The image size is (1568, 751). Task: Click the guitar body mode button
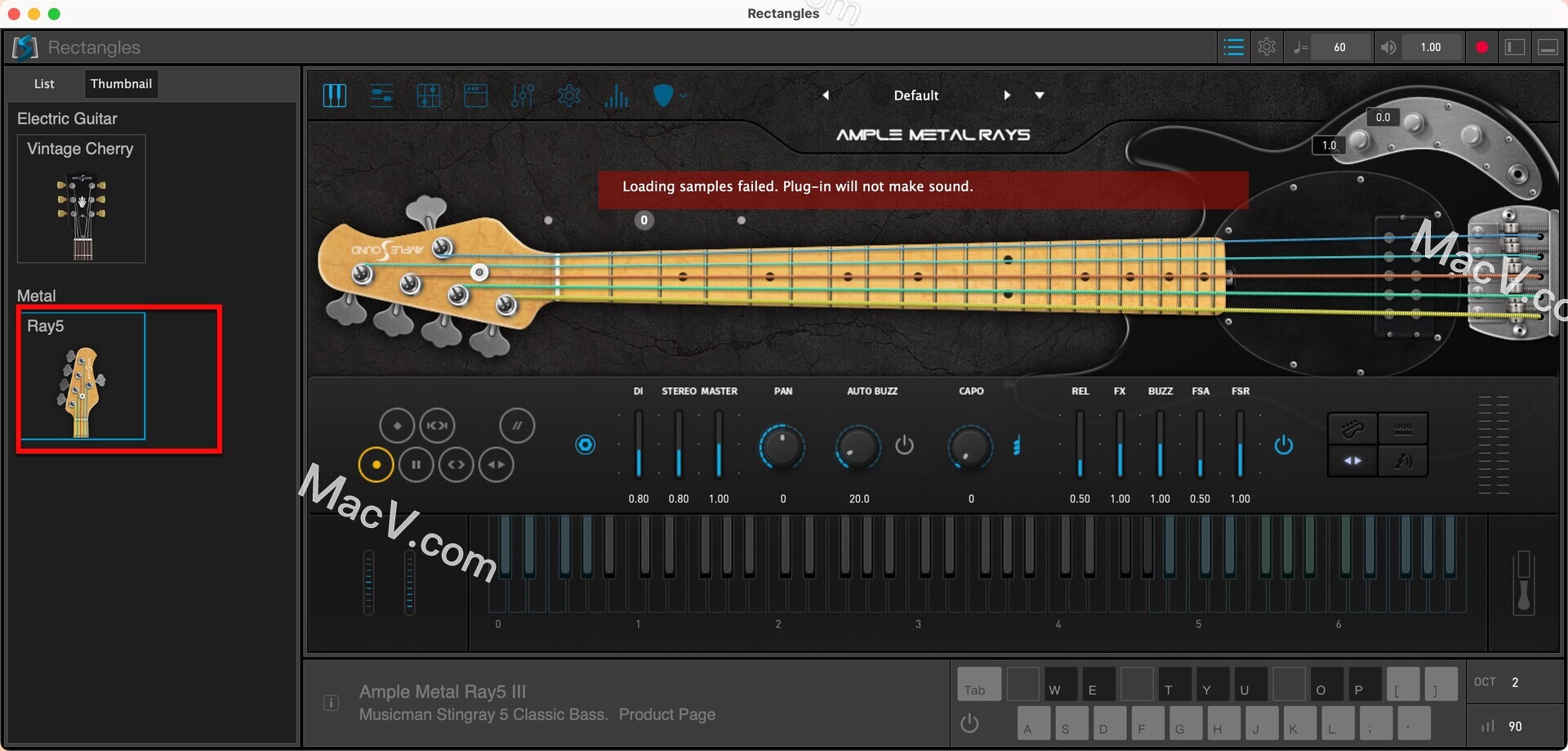tap(1352, 429)
